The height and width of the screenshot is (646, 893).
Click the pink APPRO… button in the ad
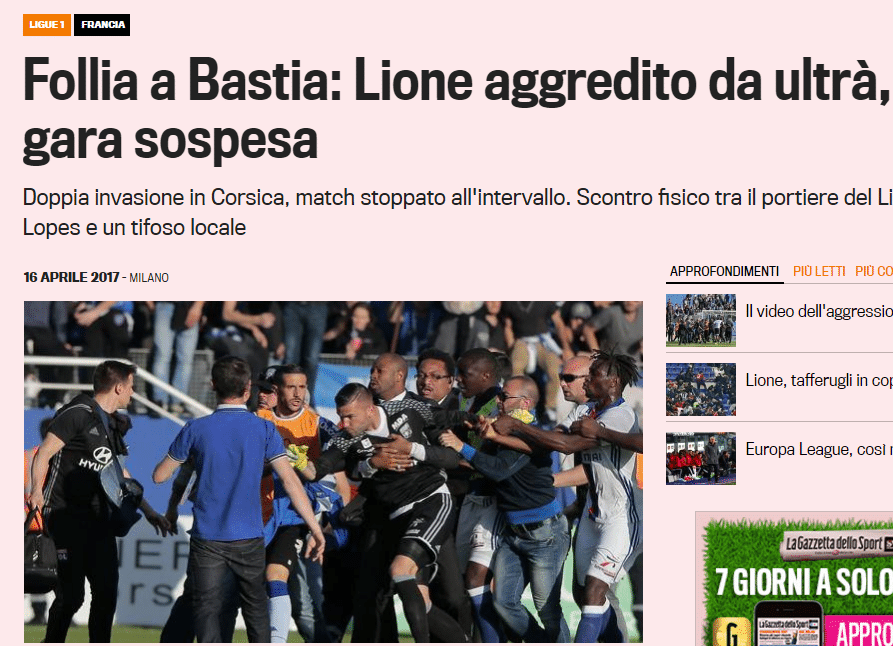(x=859, y=632)
